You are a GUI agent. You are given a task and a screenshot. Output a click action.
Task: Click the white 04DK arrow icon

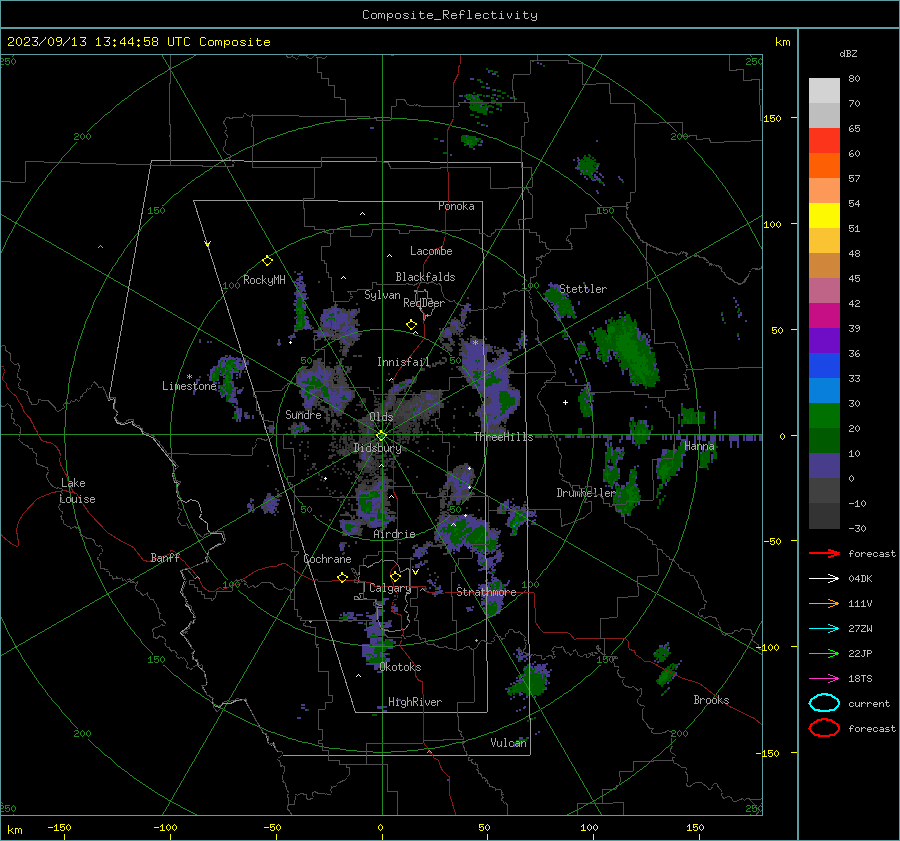click(x=824, y=579)
